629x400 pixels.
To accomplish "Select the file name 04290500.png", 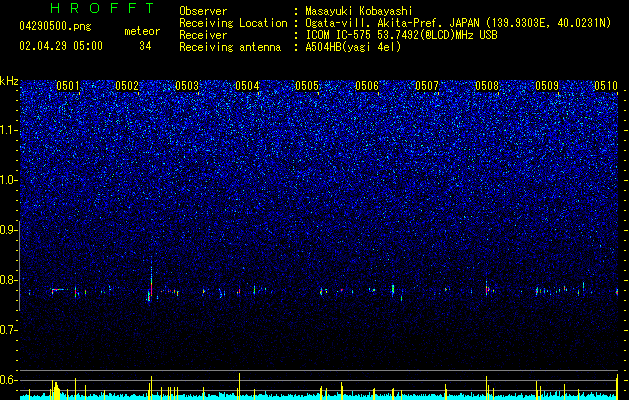I will pyautogui.click(x=55, y=27).
